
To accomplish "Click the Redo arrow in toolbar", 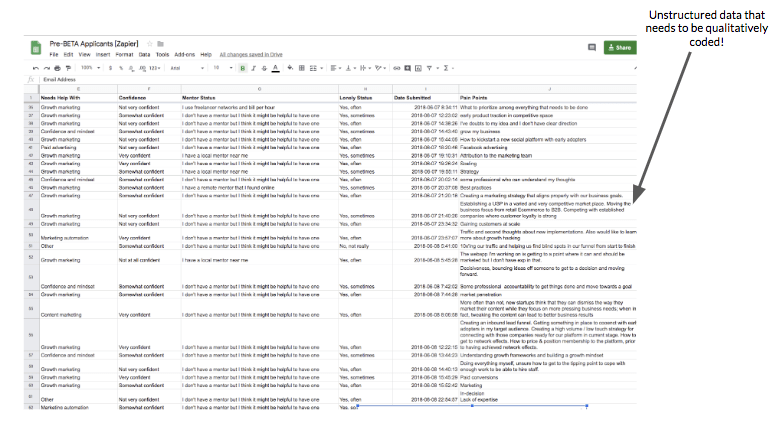I will tap(47, 68).
